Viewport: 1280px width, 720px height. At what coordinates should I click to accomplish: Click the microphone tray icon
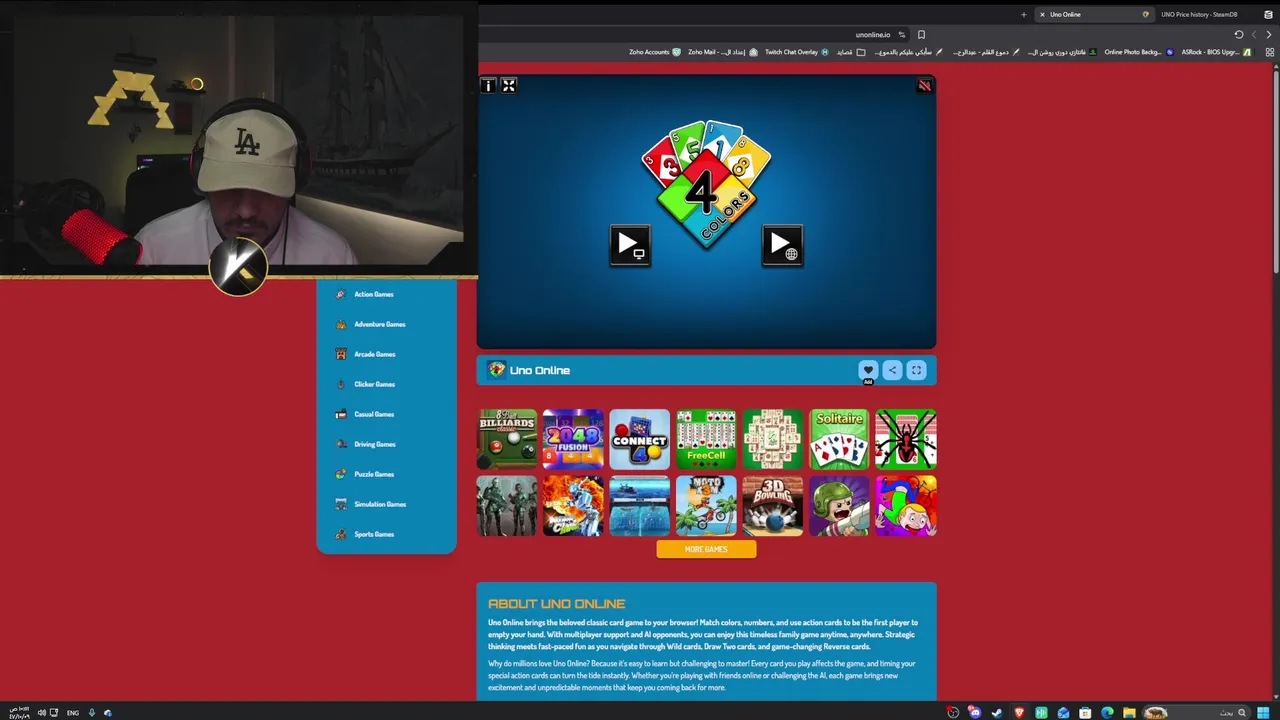pyautogui.click(x=92, y=713)
